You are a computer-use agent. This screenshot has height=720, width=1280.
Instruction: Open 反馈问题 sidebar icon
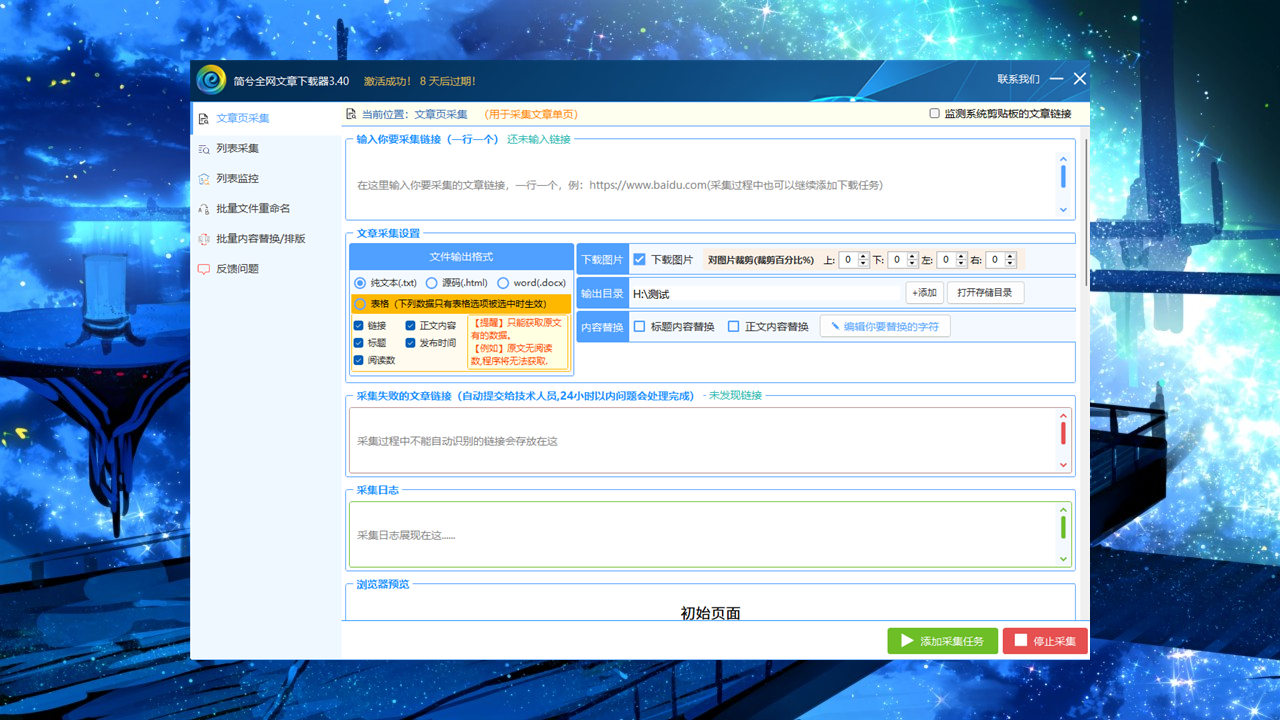(204, 268)
